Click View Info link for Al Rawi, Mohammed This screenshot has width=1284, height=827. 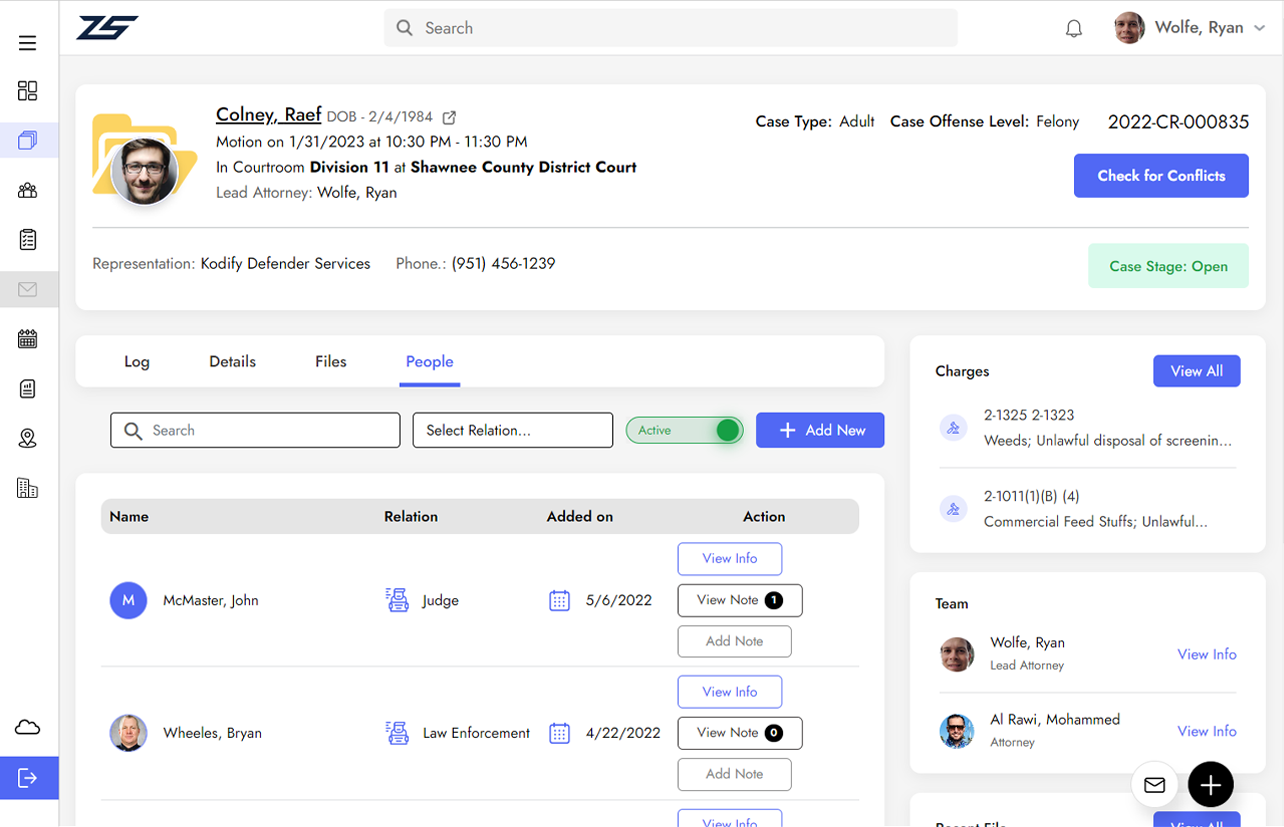point(1206,731)
